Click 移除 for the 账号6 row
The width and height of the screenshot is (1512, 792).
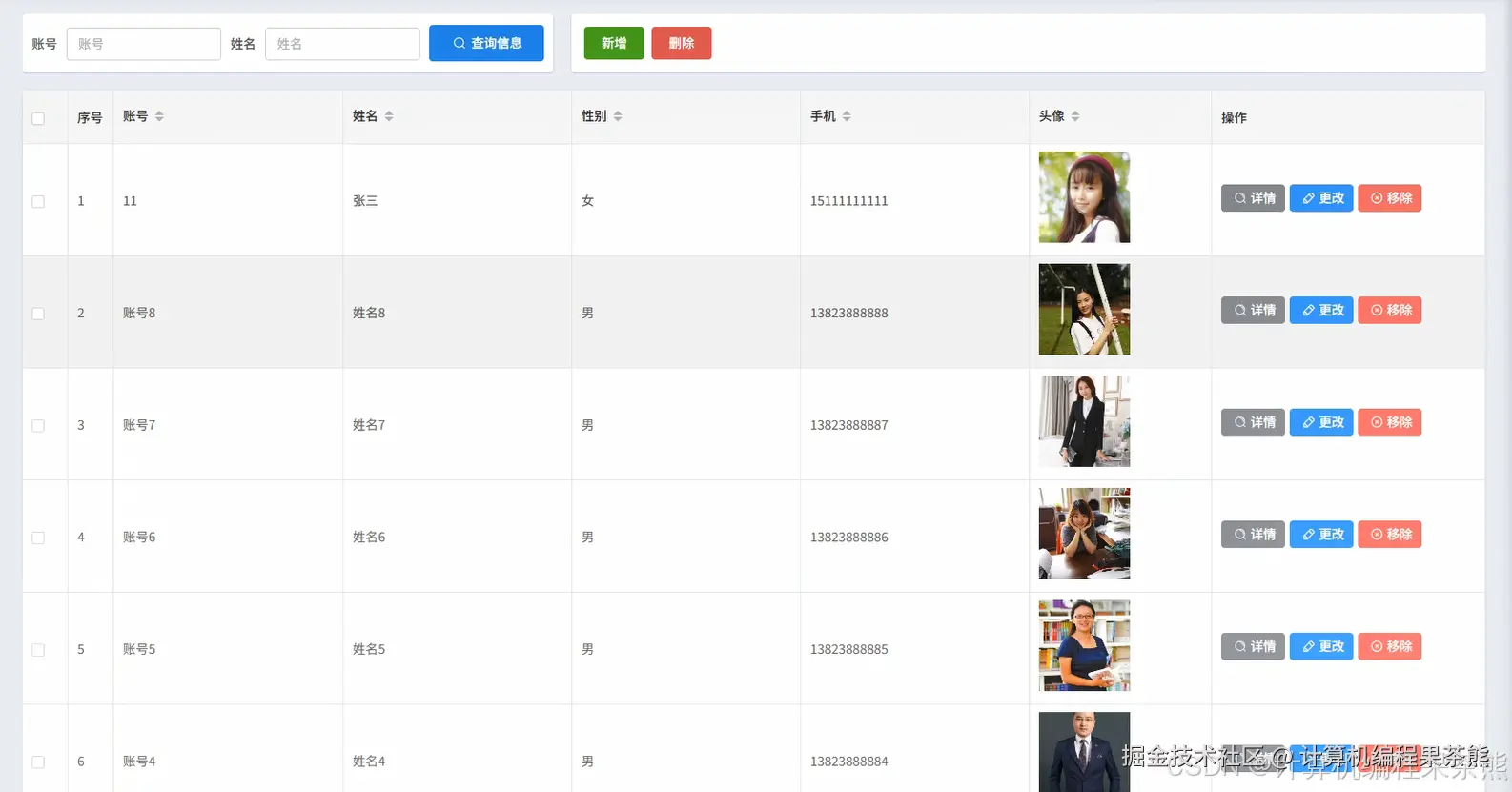(x=1390, y=535)
